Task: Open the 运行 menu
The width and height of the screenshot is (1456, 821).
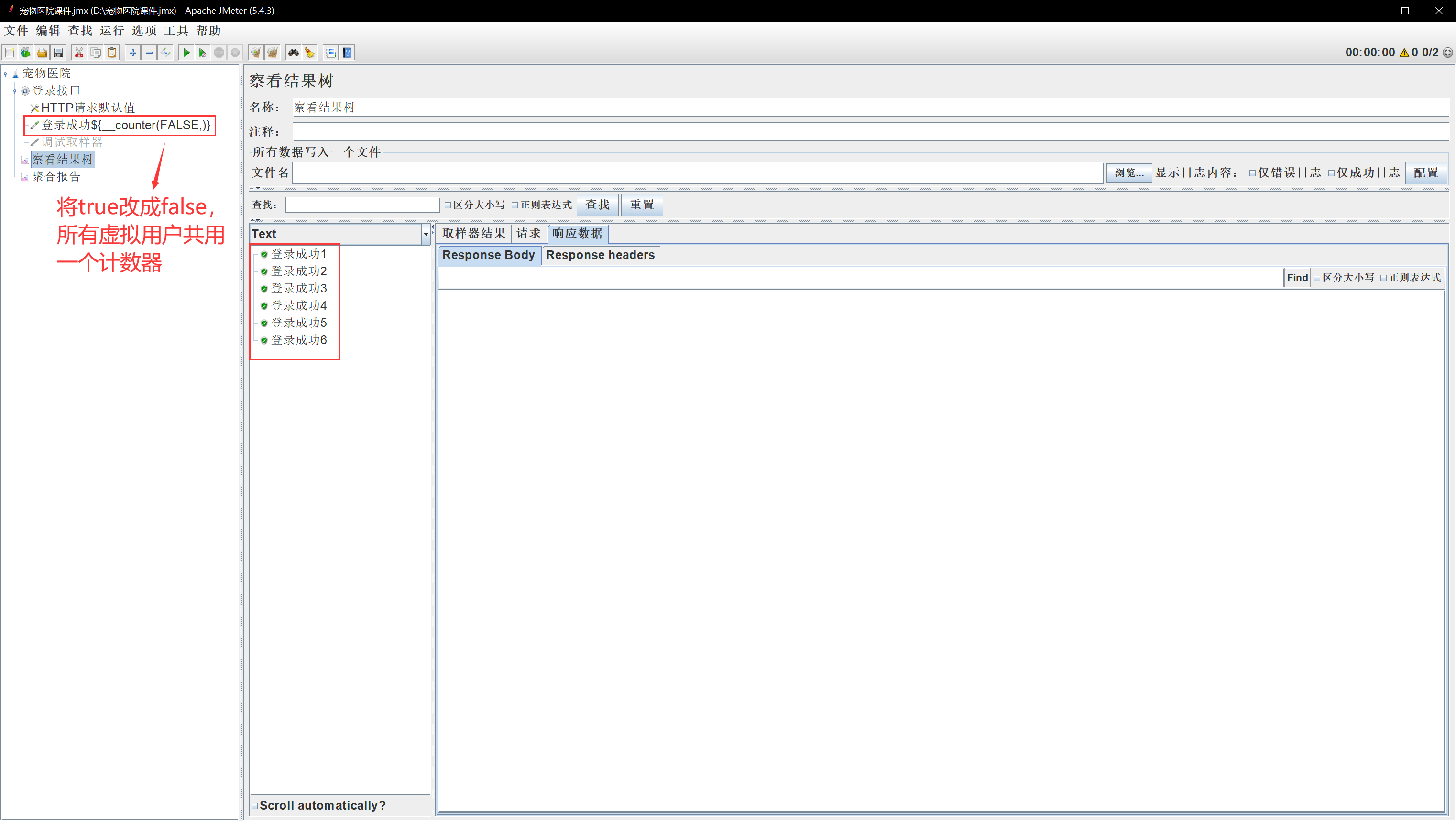Action: 111,31
